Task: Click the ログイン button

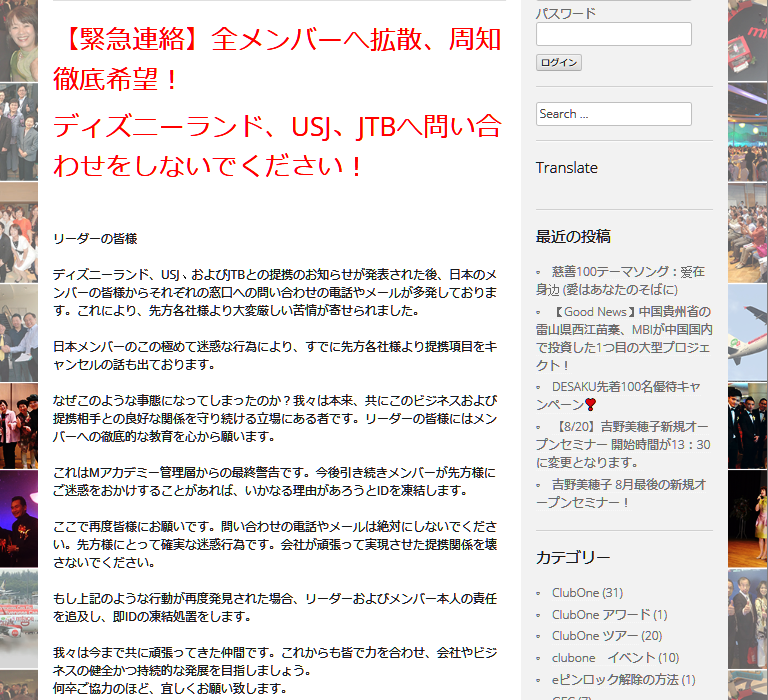Action: point(558,63)
